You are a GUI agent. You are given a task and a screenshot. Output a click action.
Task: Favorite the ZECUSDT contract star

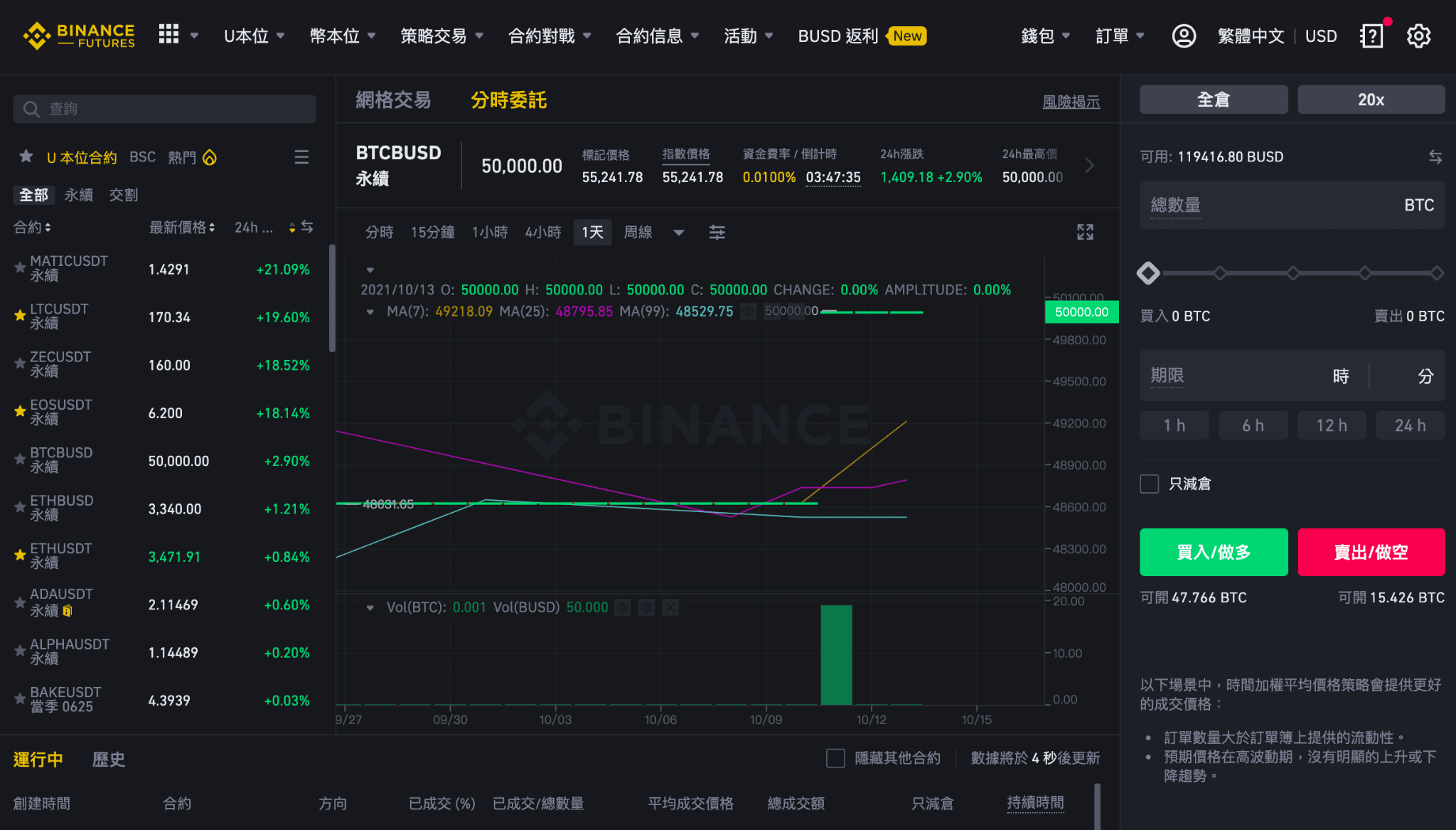20,363
